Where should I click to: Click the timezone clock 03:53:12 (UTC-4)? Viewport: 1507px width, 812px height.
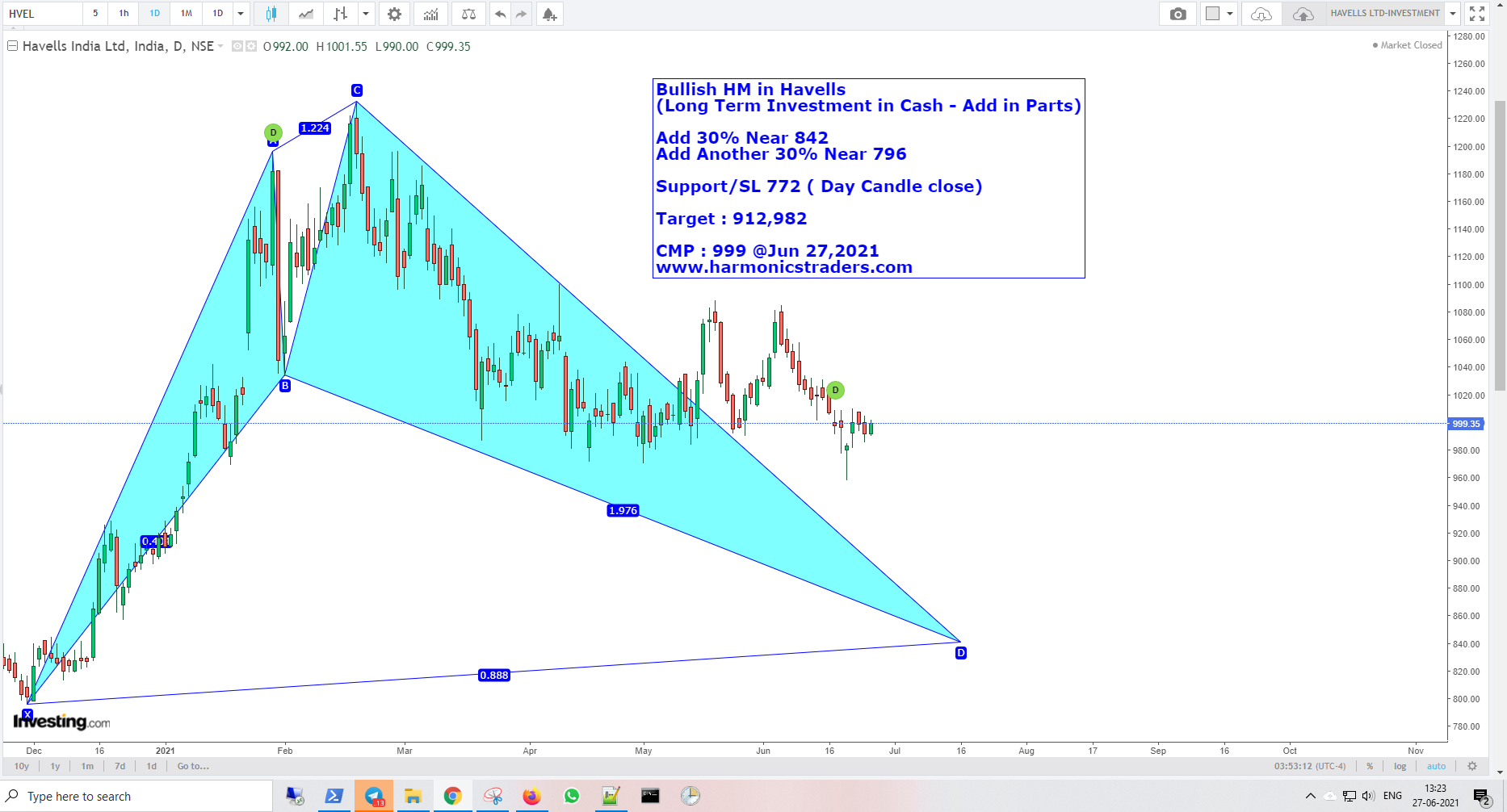pos(1310,766)
